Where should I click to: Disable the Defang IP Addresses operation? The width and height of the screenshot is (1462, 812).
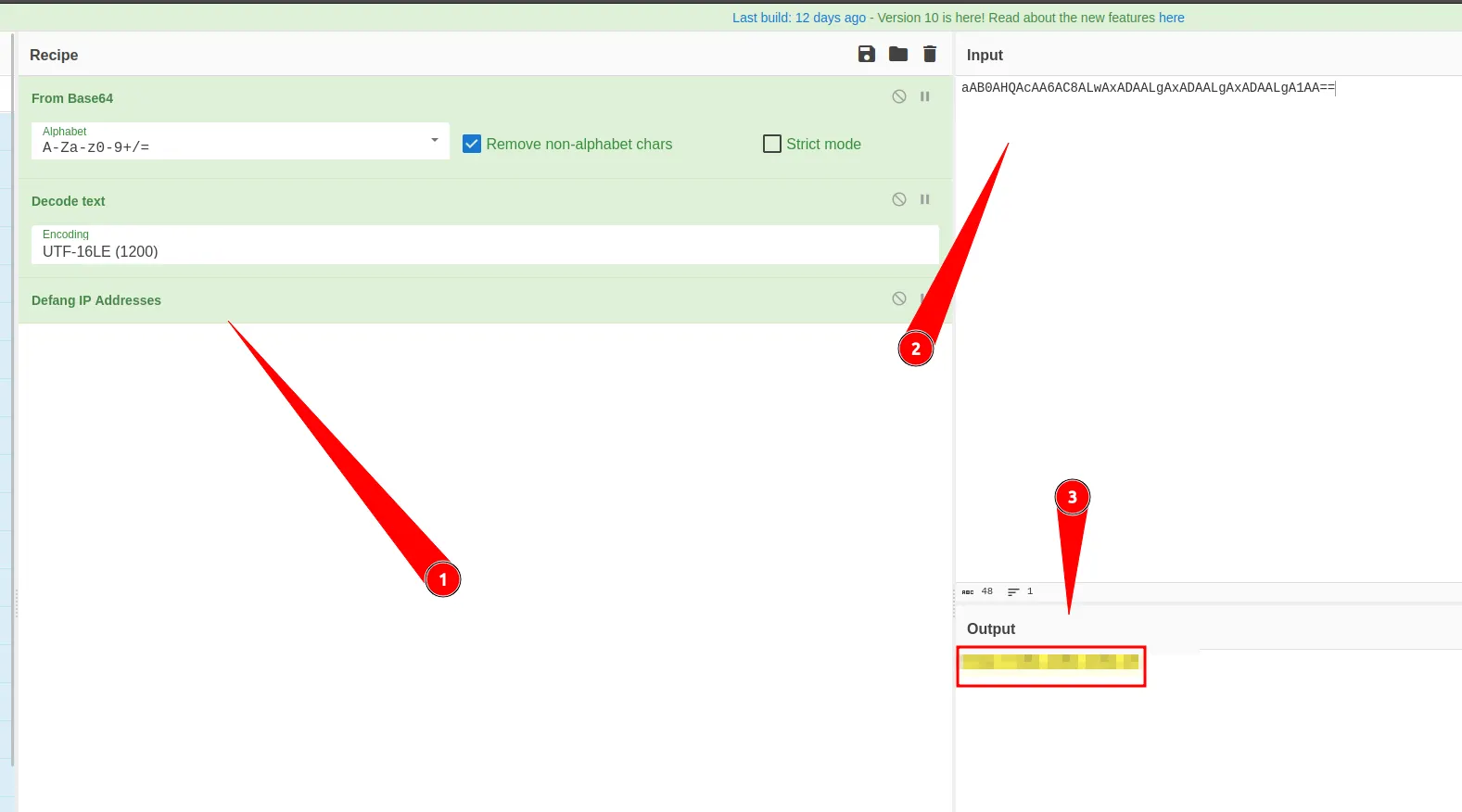(898, 298)
